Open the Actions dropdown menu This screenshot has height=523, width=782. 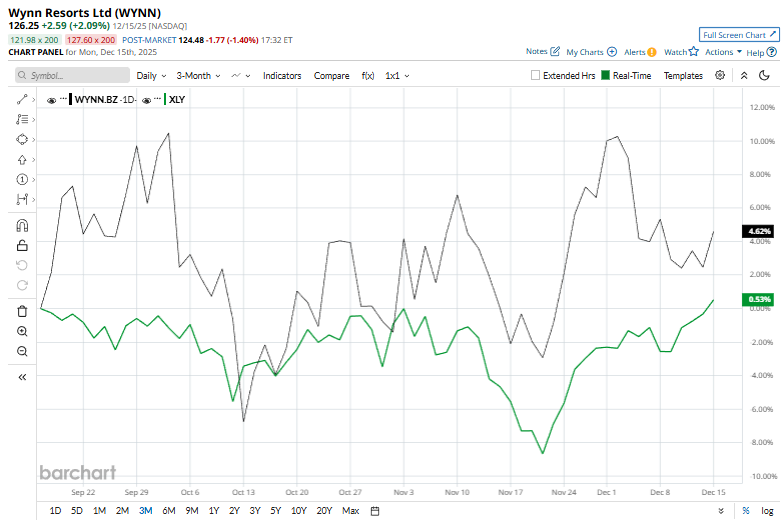723,52
